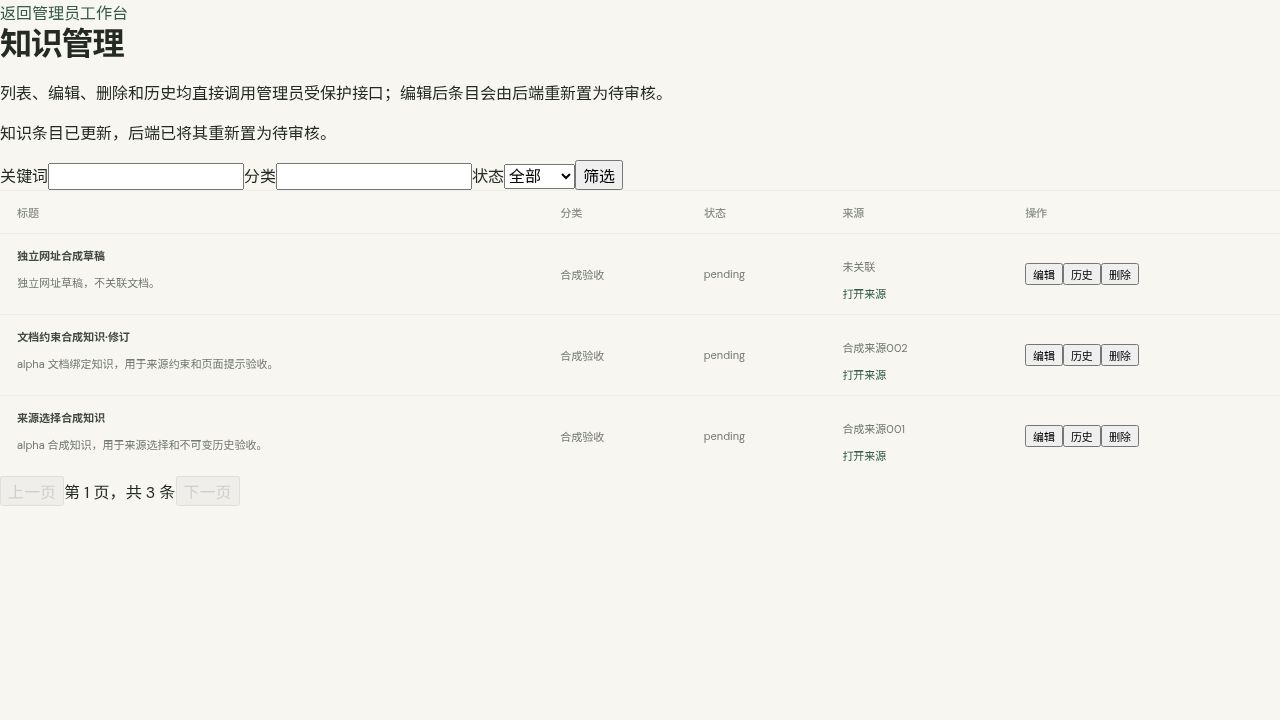Click description starting alpha 合成知识

[142, 445]
